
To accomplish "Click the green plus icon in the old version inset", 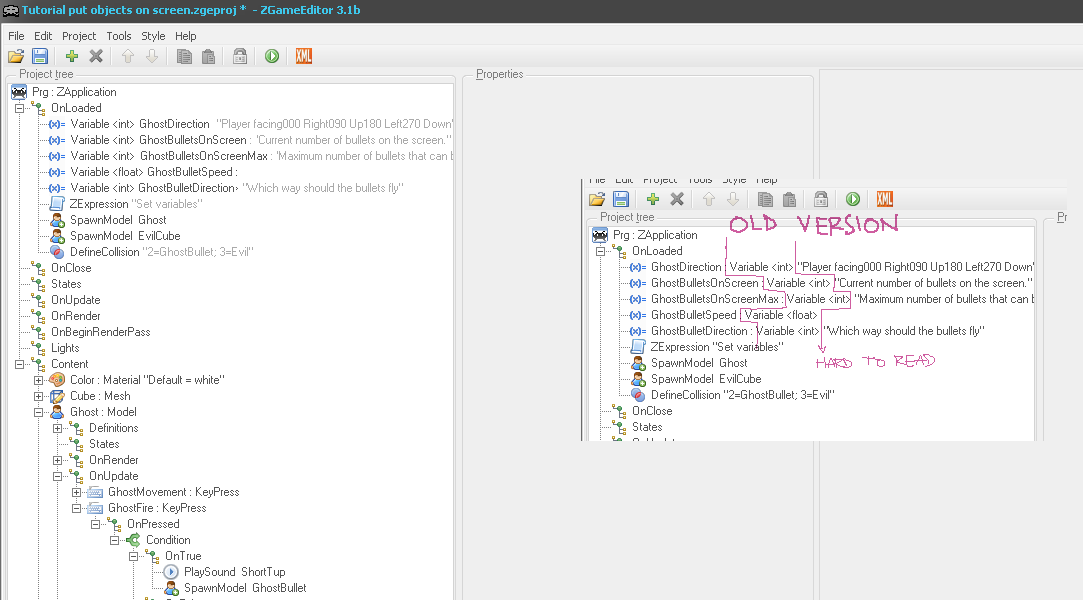I will click(653, 200).
